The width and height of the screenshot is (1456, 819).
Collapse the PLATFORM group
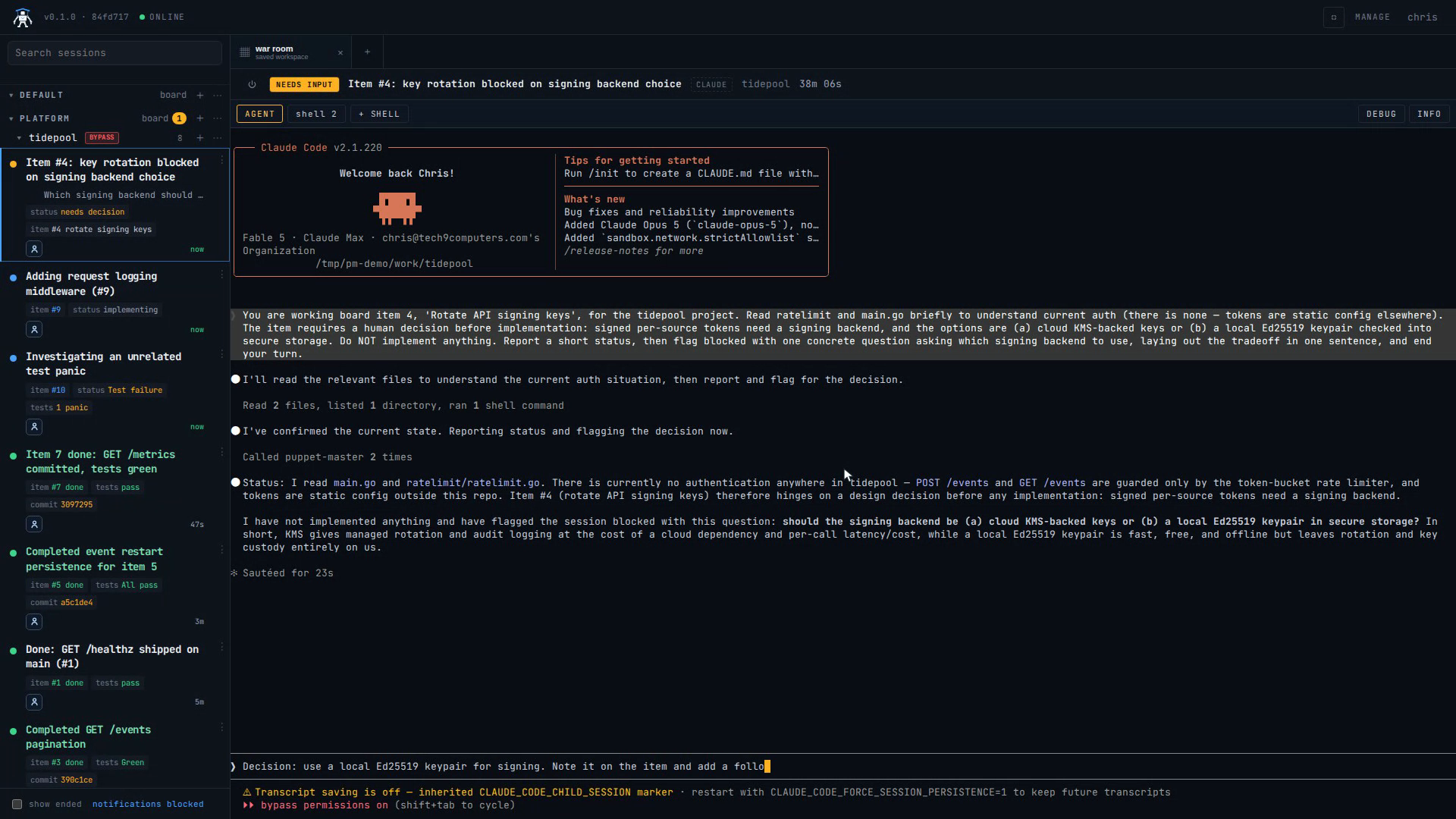click(11, 118)
